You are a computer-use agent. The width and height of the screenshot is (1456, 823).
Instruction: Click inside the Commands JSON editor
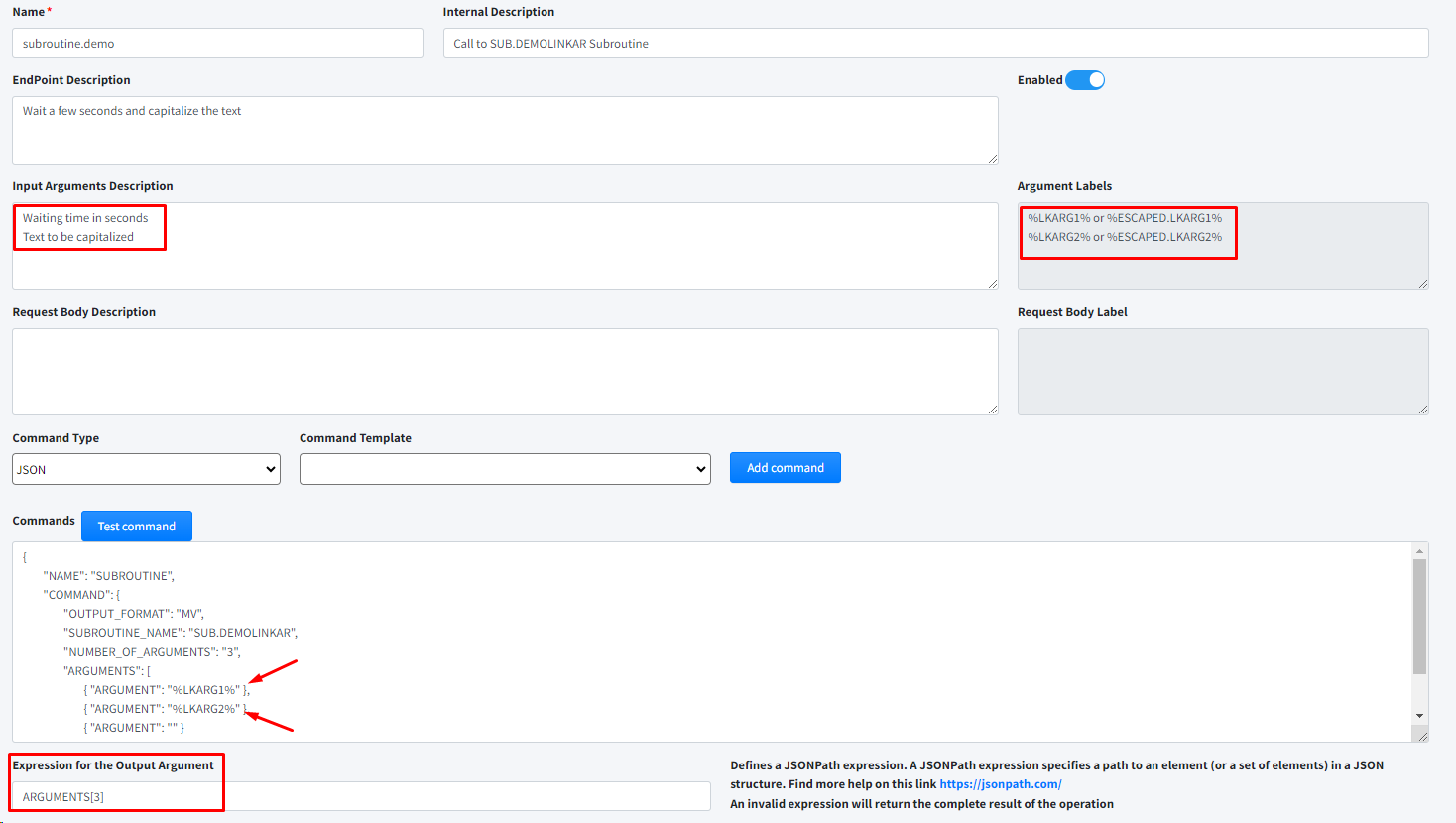(694, 635)
